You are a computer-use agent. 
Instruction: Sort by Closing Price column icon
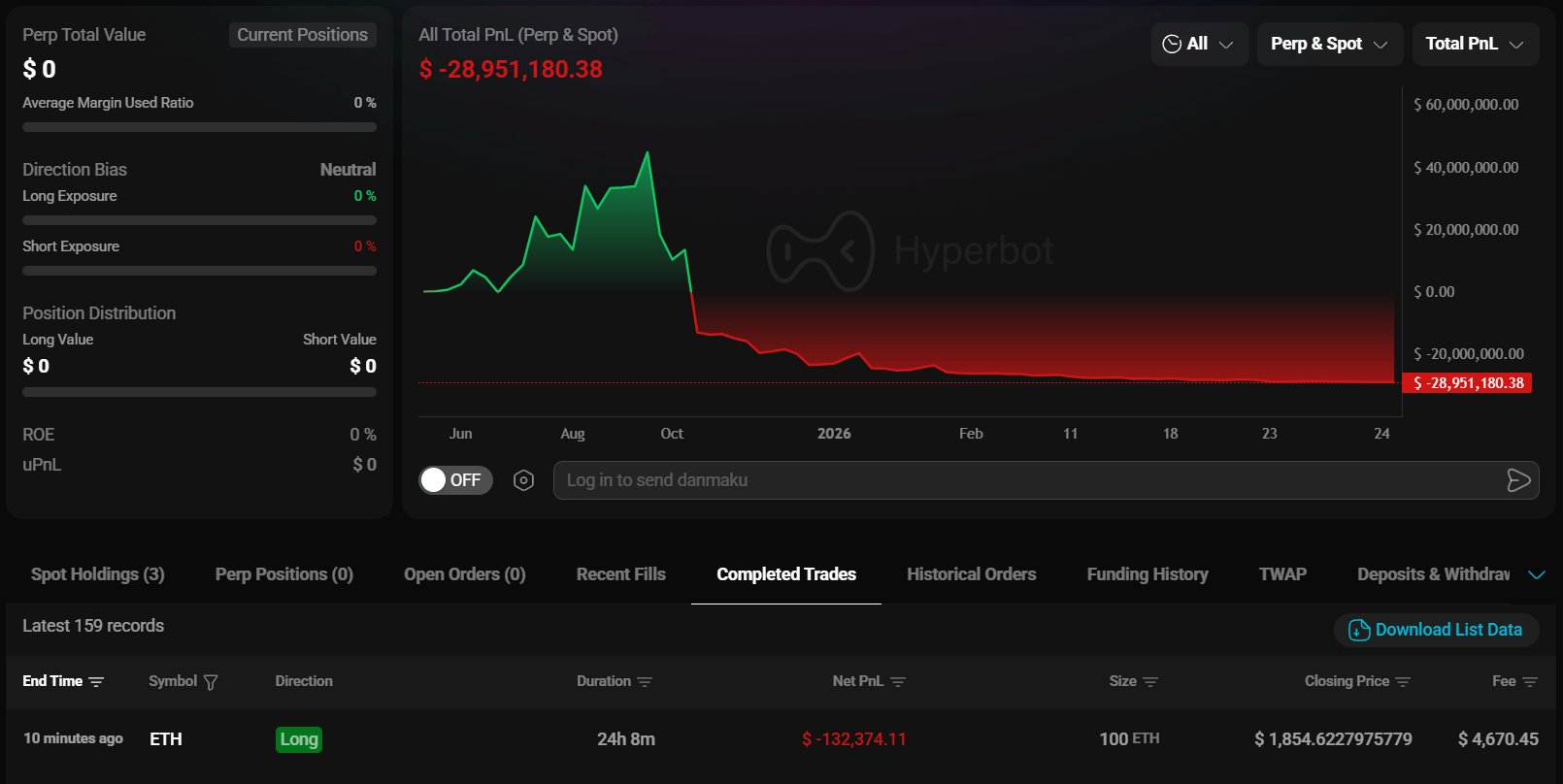coord(1403,682)
